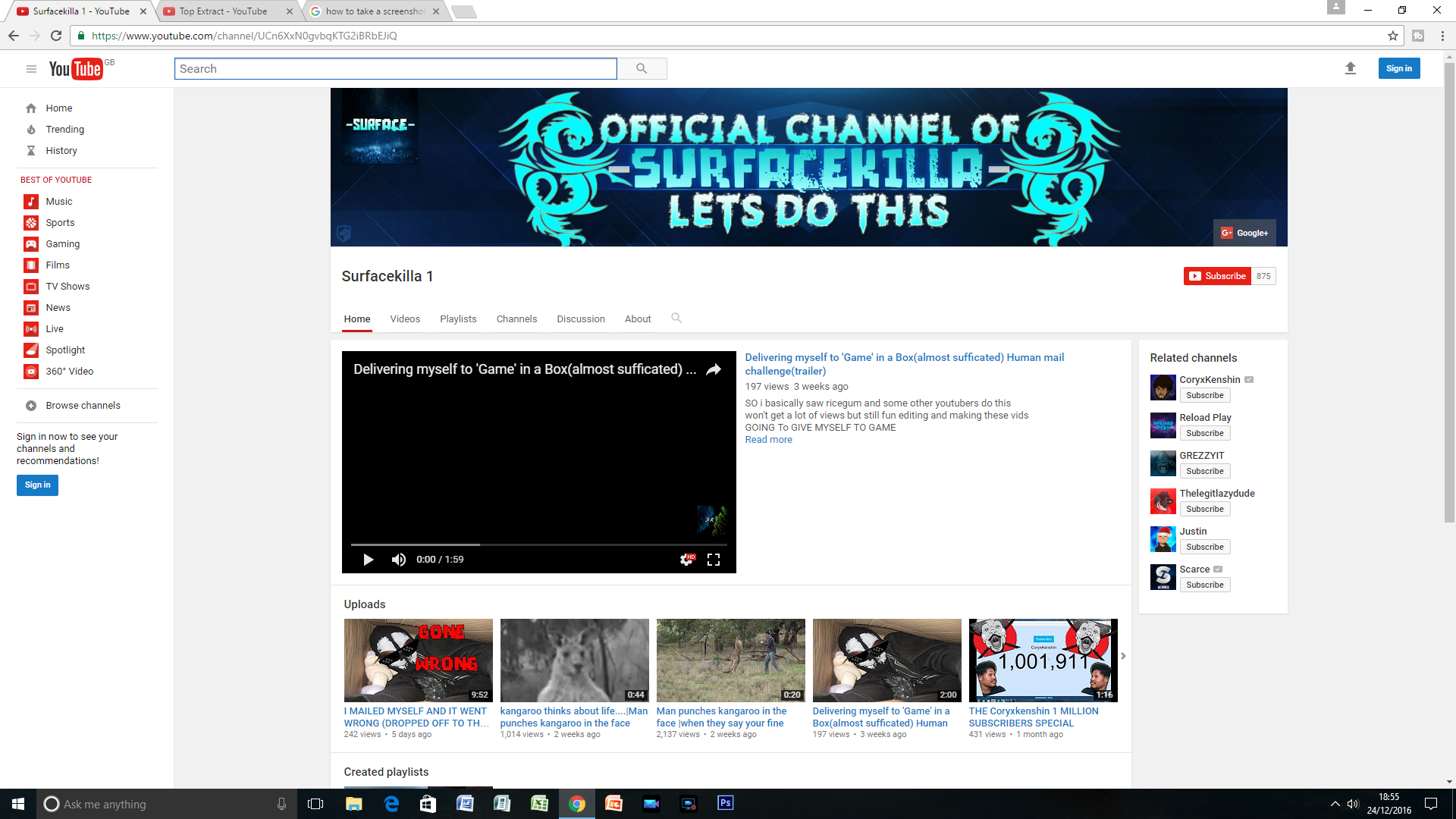The width and height of the screenshot is (1456, 819).
Task: Open the Films category icon
Action: tap(31, 265)
